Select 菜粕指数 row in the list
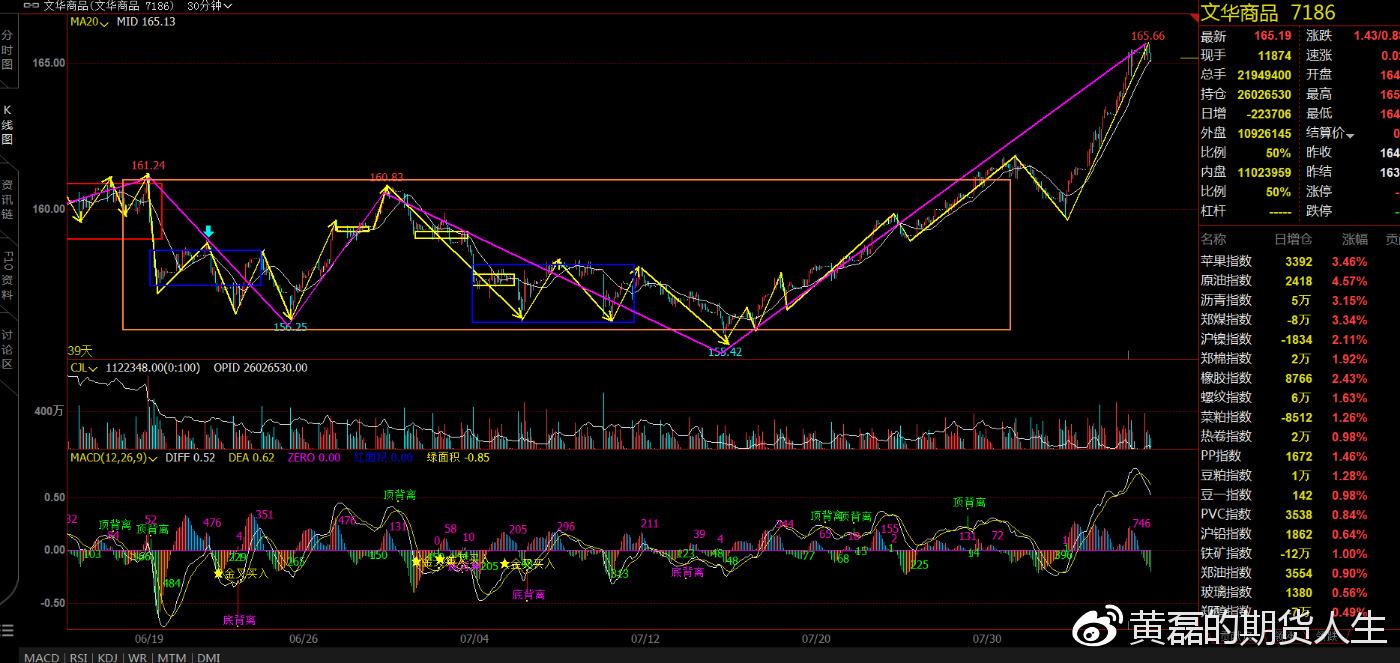Image resolution: width=1400 pixels, height=663 pixels. point(1299,417)
